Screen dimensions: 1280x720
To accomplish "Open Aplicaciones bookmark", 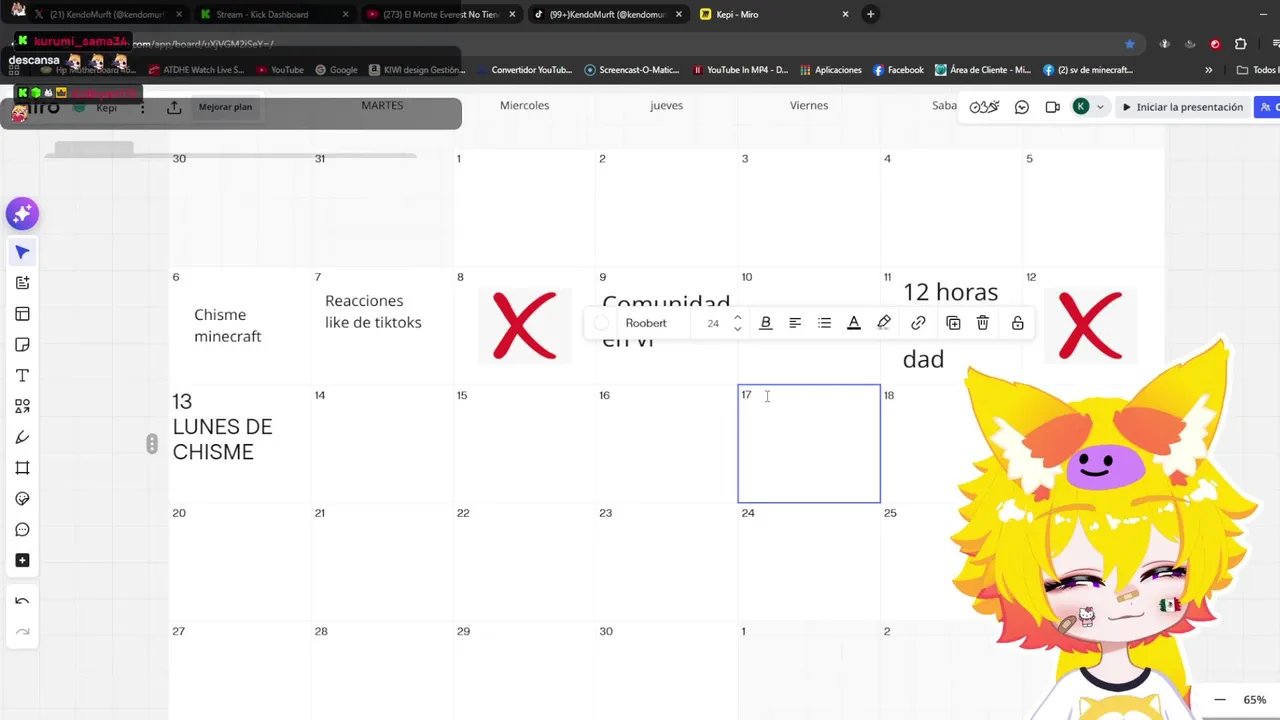I will click(830, 70).
